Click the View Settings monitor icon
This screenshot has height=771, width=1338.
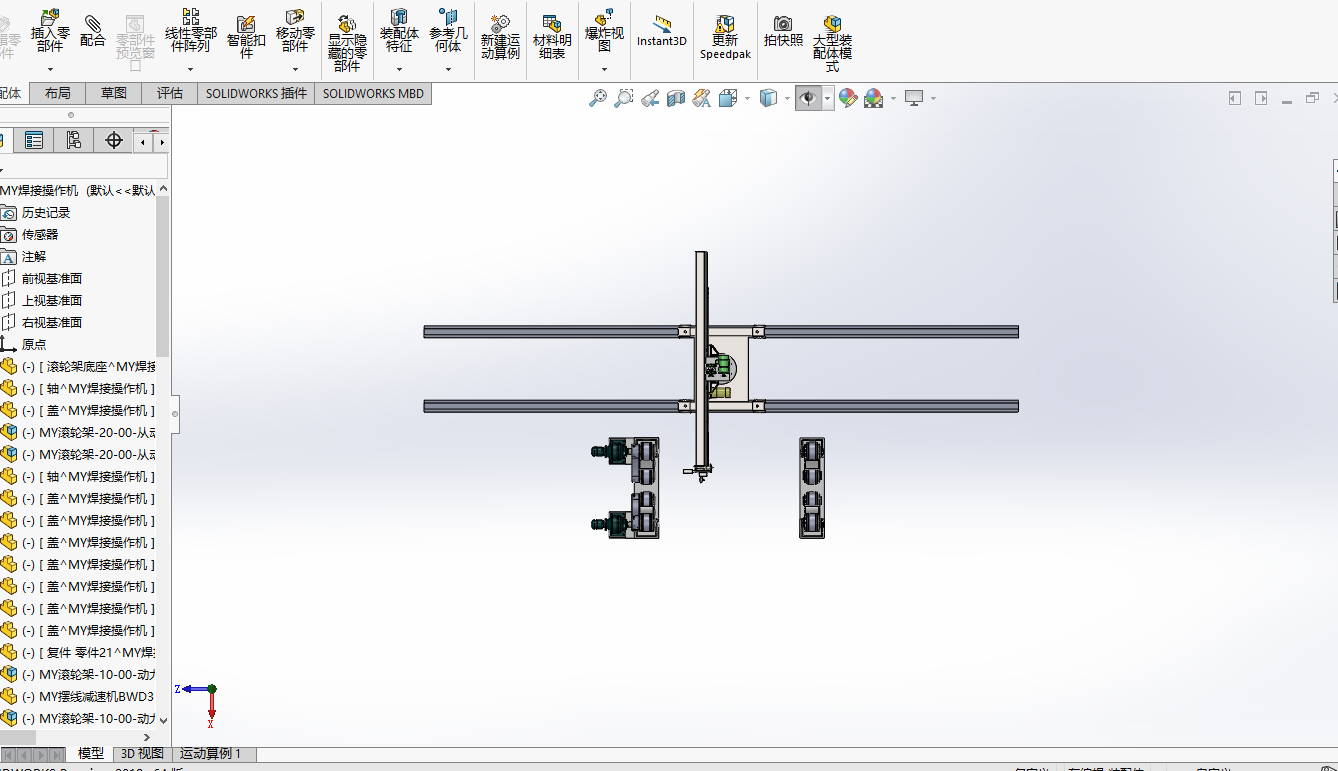[913, 98]
